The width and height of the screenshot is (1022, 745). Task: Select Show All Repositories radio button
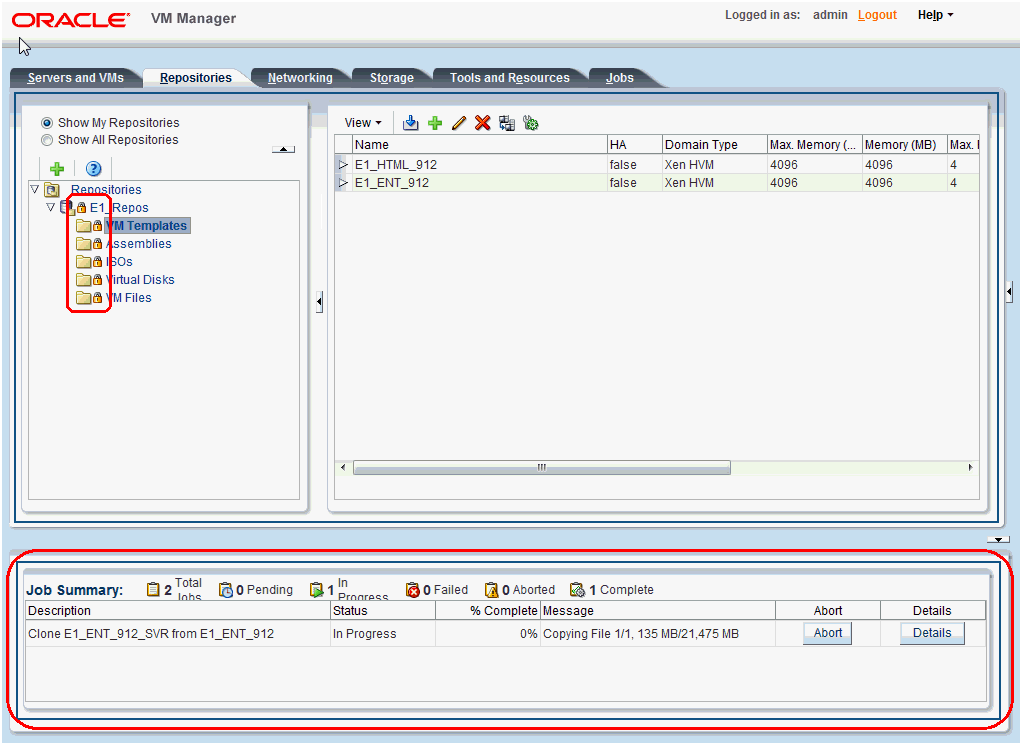click(47, 139)
